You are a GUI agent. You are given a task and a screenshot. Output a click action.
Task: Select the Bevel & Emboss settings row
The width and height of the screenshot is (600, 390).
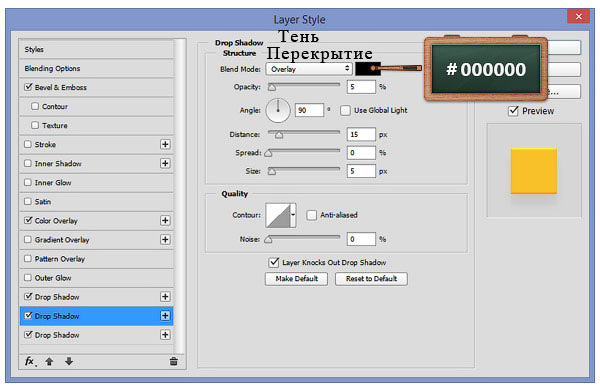click(x=96, y=87)
